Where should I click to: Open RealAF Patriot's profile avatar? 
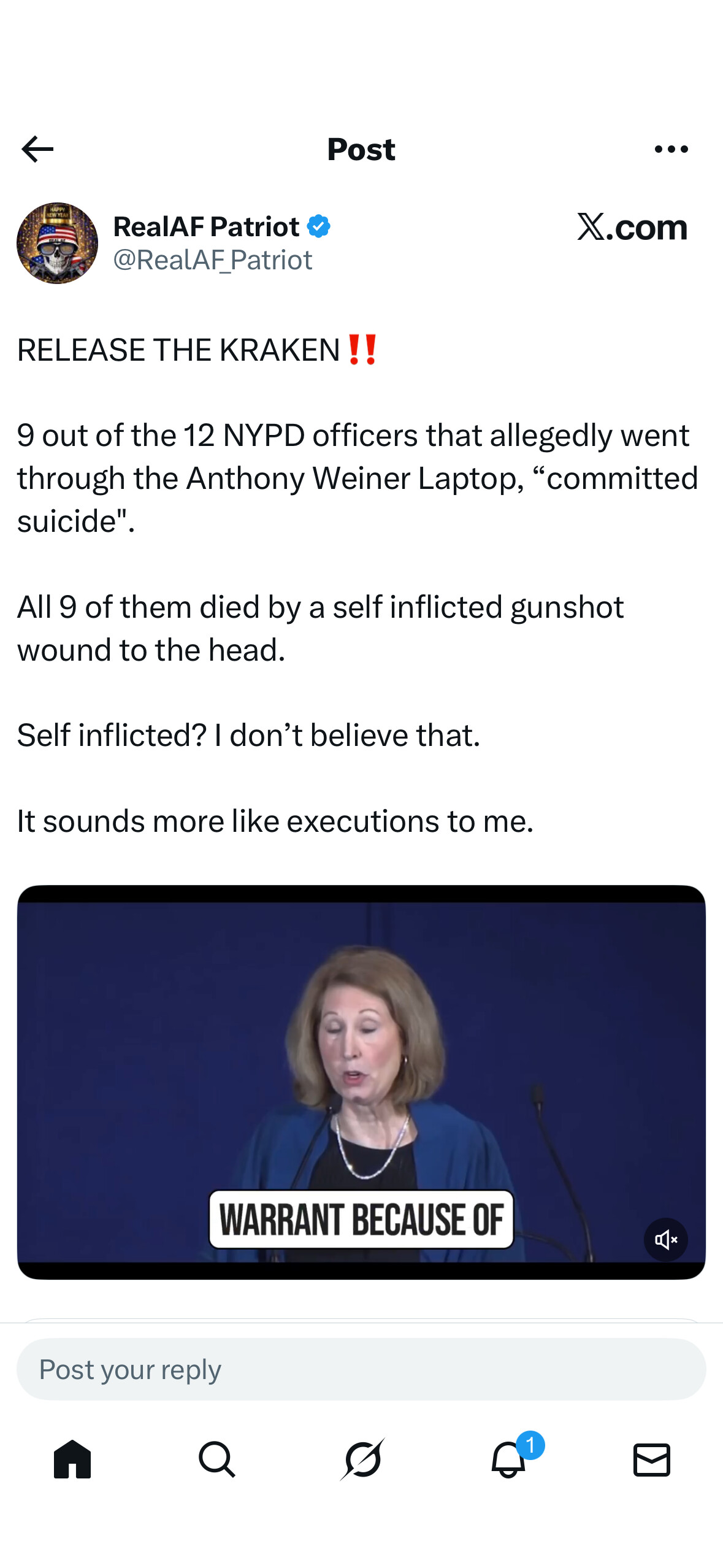click(x=57, y=243)
